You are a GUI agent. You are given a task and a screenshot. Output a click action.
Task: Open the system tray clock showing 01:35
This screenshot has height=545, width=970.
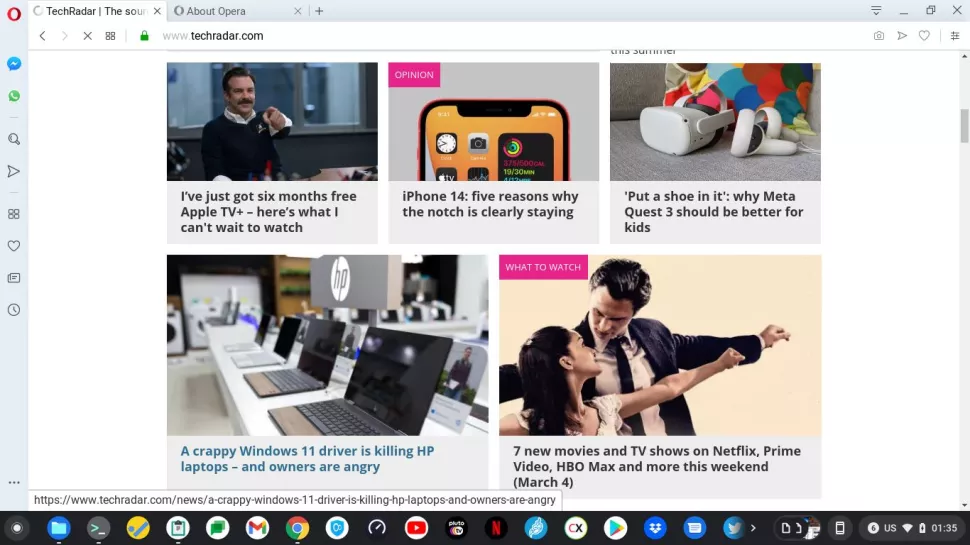pos(944,528)
